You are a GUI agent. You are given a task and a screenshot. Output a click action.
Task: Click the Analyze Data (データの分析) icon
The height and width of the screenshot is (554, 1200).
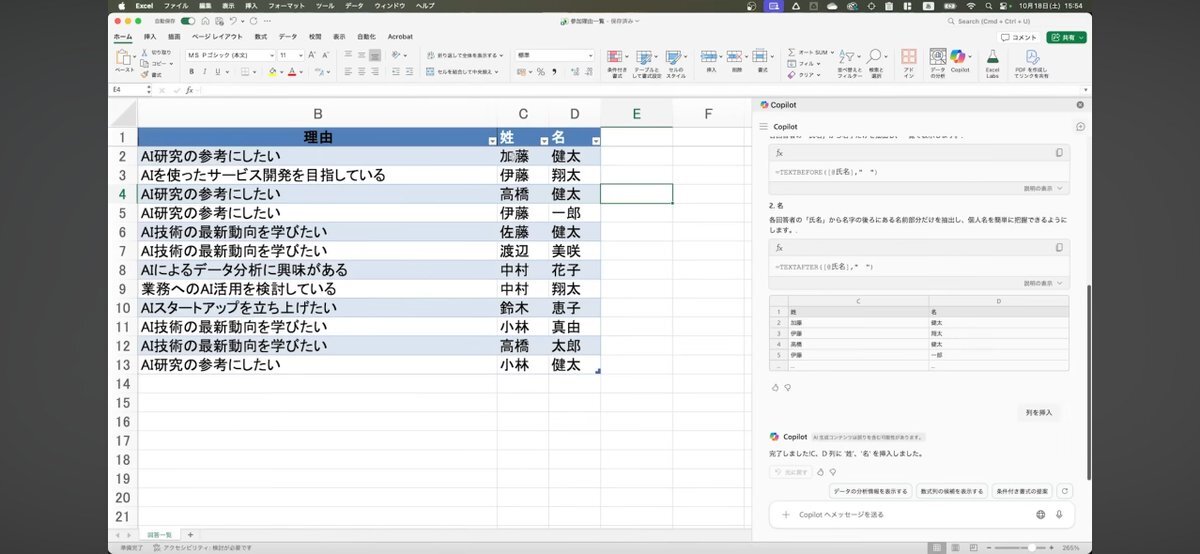[x=937, y=60]
